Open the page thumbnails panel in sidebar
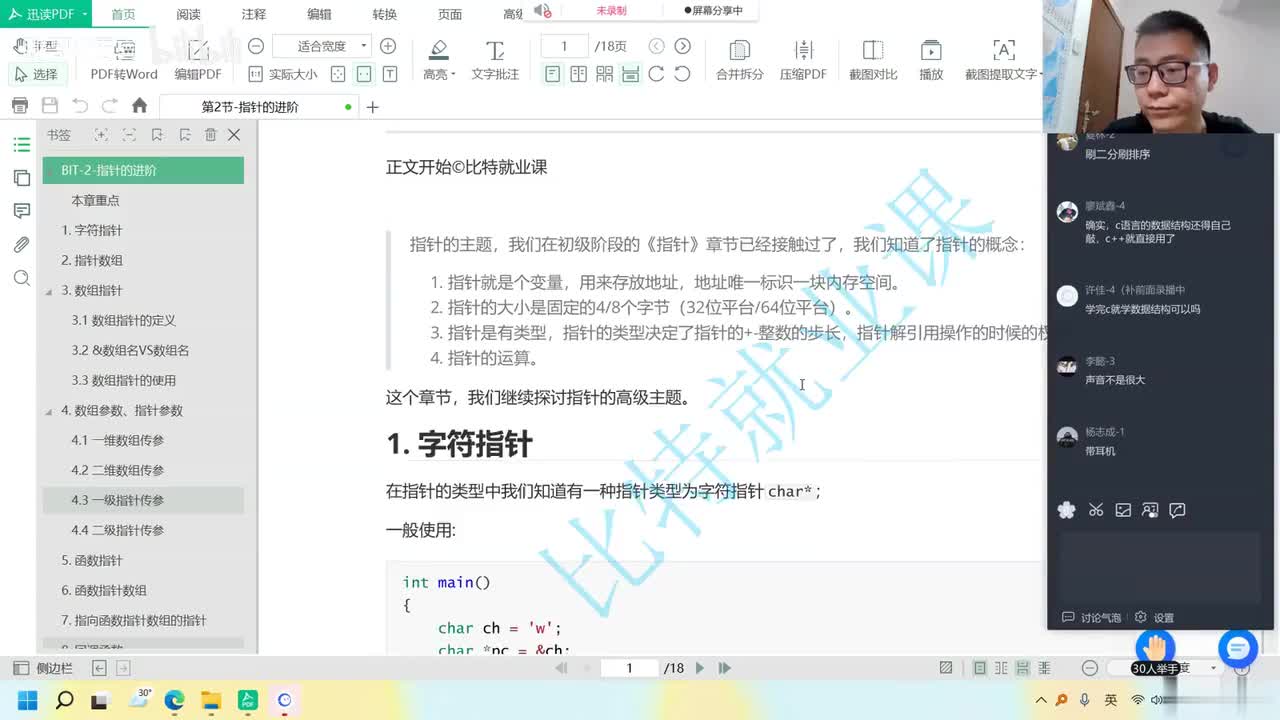This screenshot has width=1280, height=720. [22, 178]
